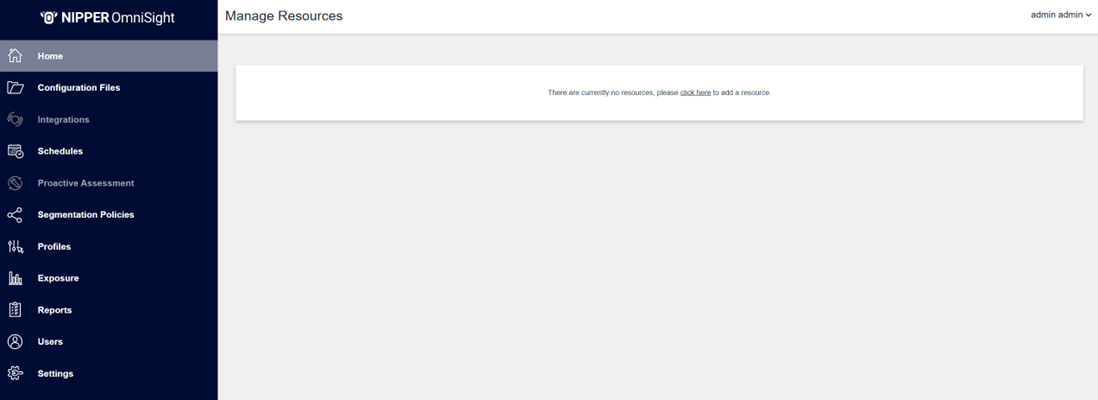Click the Settings gear icon
The image size is (1098, 400).
tap(15, 374)
